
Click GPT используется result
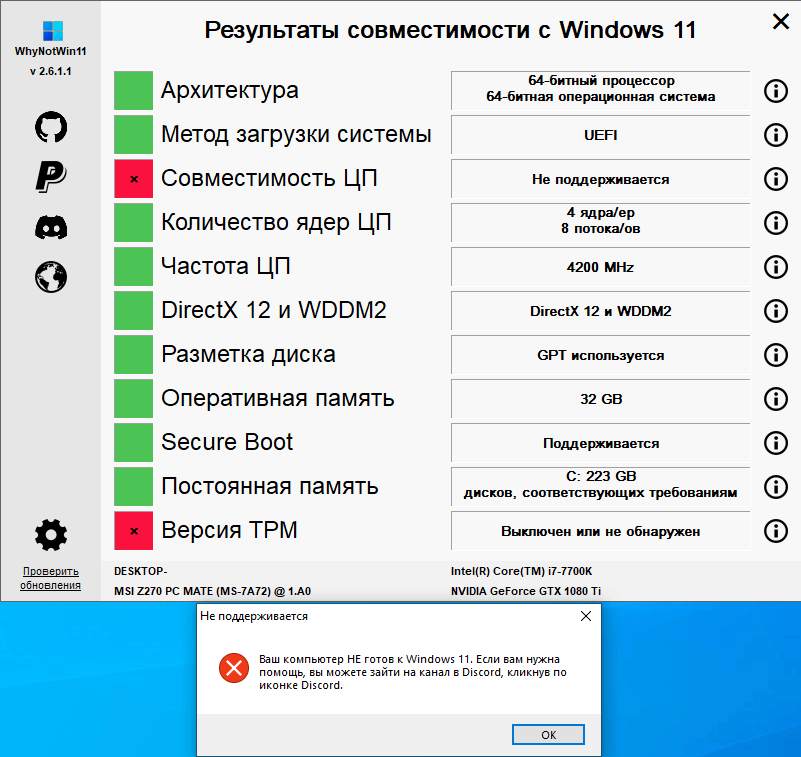click(601, 355)
